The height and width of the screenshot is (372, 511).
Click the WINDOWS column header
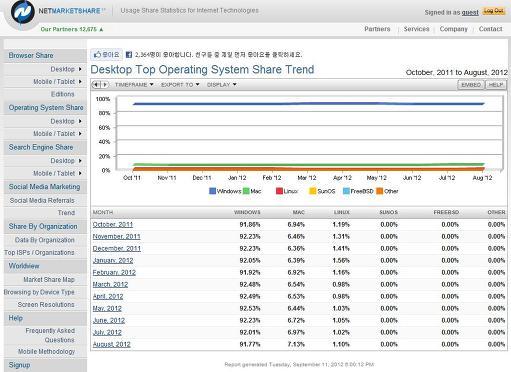tap(247, 212)
